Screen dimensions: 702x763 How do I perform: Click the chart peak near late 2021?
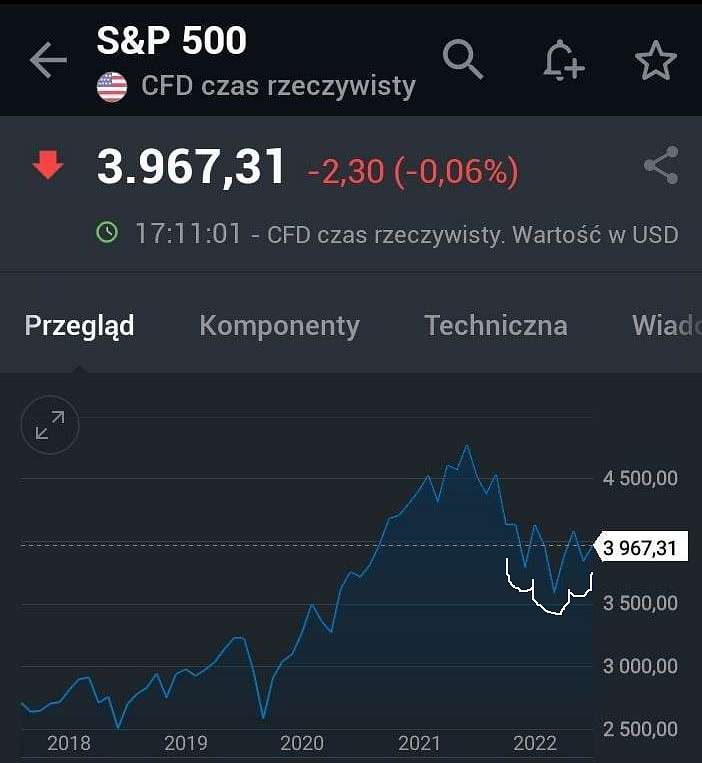pyautogui.click(x=467, y=445)
